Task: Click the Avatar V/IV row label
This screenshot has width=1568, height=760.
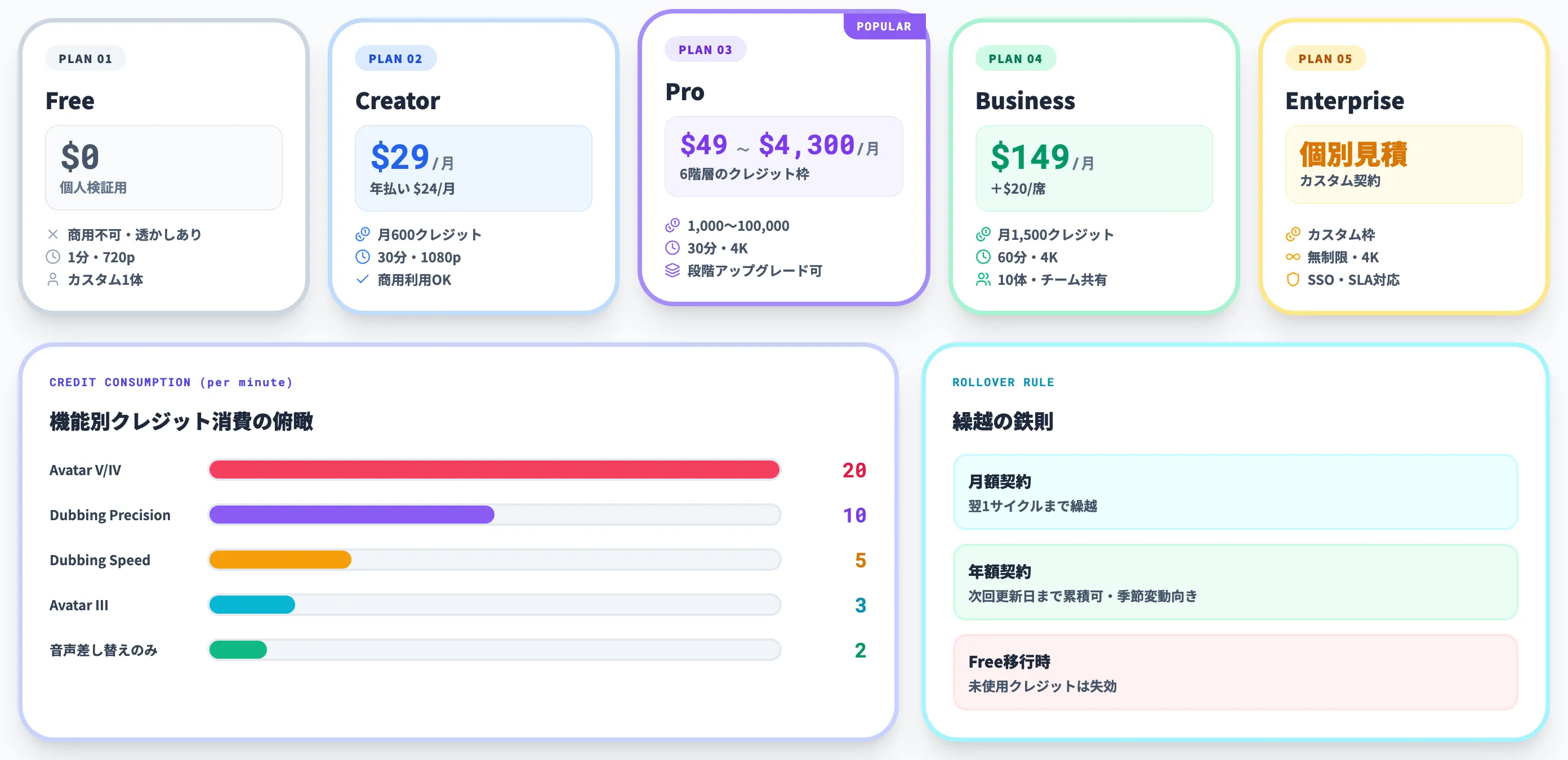Action: pos(85,470)
